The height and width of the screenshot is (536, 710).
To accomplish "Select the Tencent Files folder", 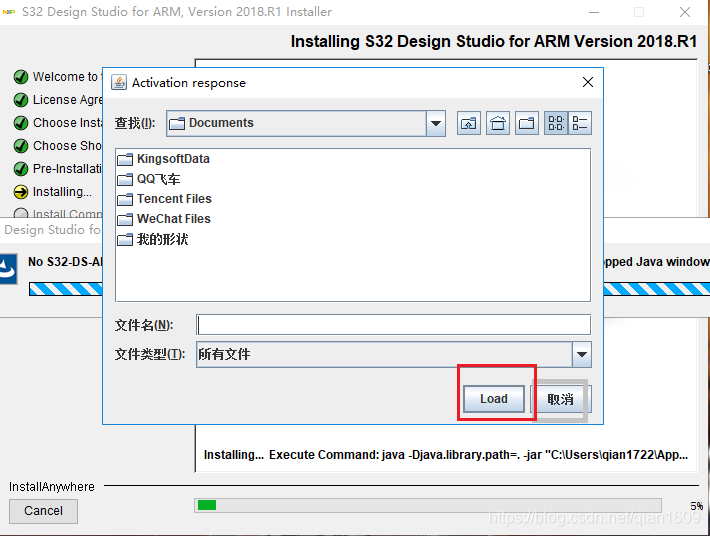I will pos(173,199).
